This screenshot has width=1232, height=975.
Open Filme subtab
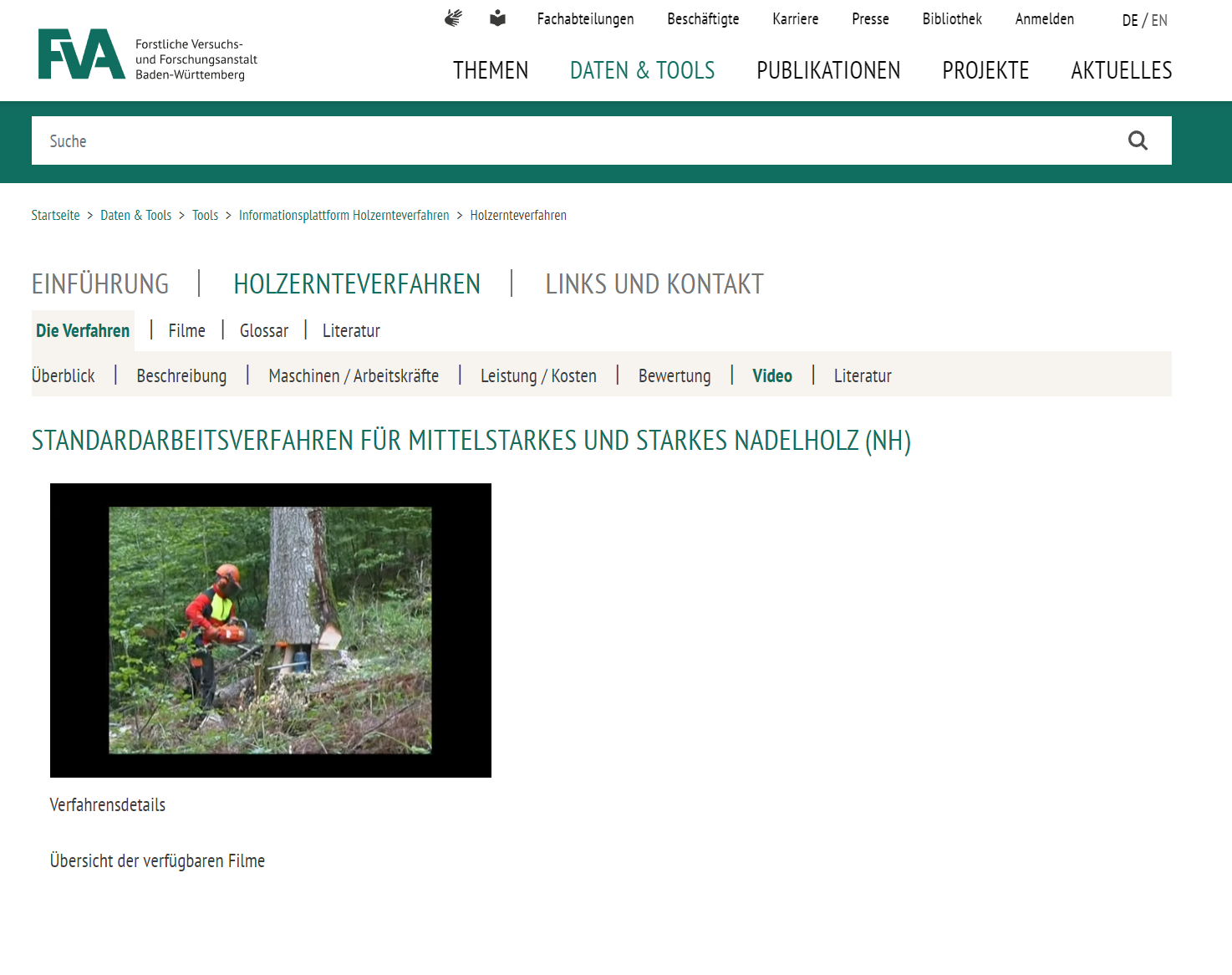186,331
